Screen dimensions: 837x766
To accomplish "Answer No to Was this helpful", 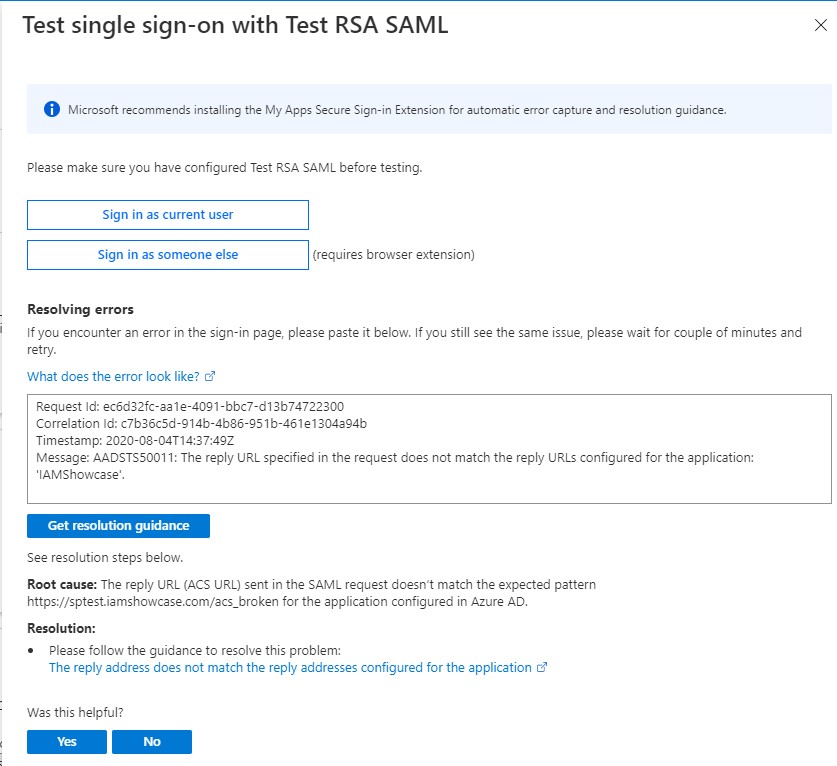I will (x=152, y=742).
